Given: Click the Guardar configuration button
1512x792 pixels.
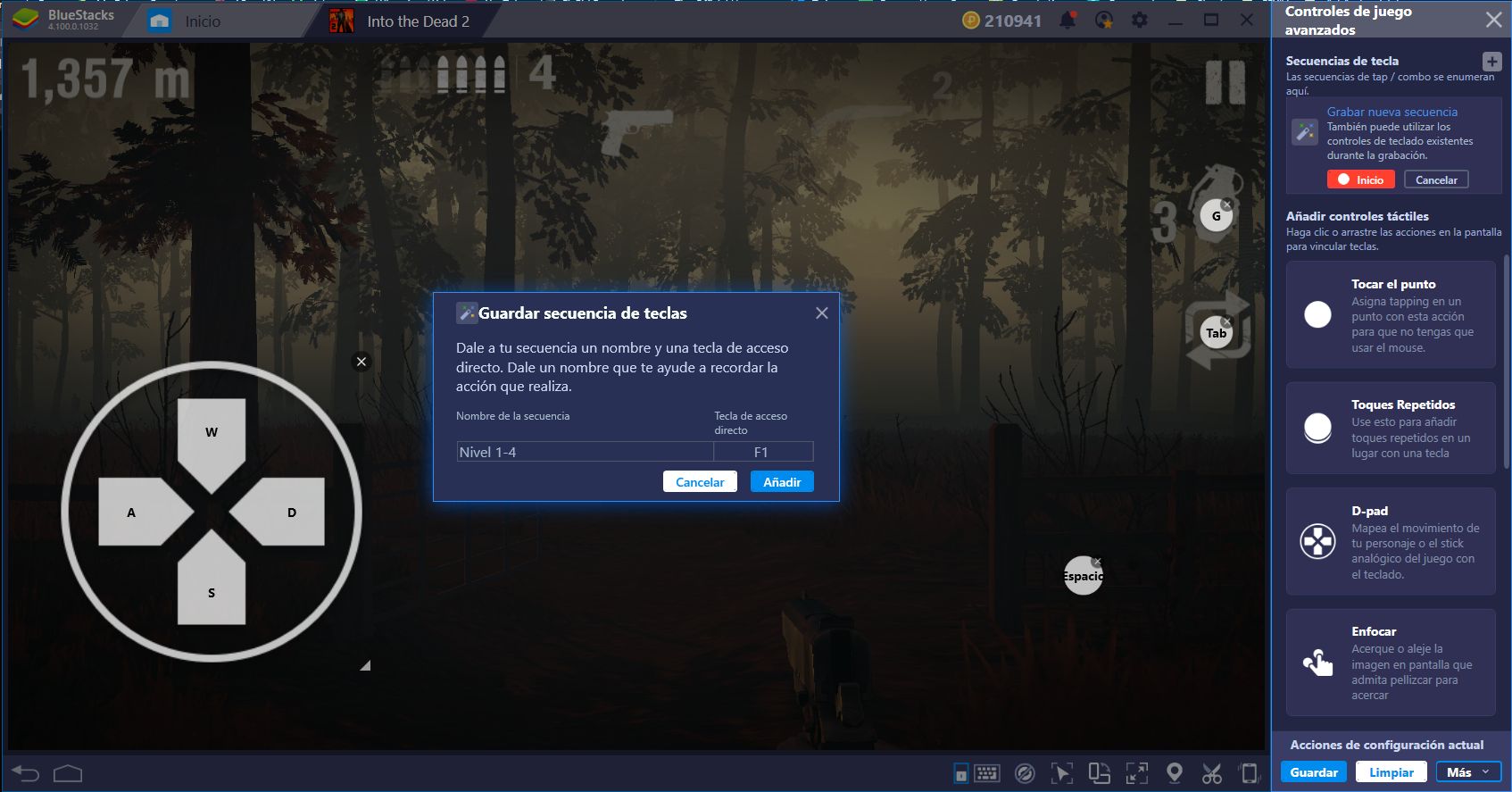Looking at the screenshot, I should [1314, 772].
